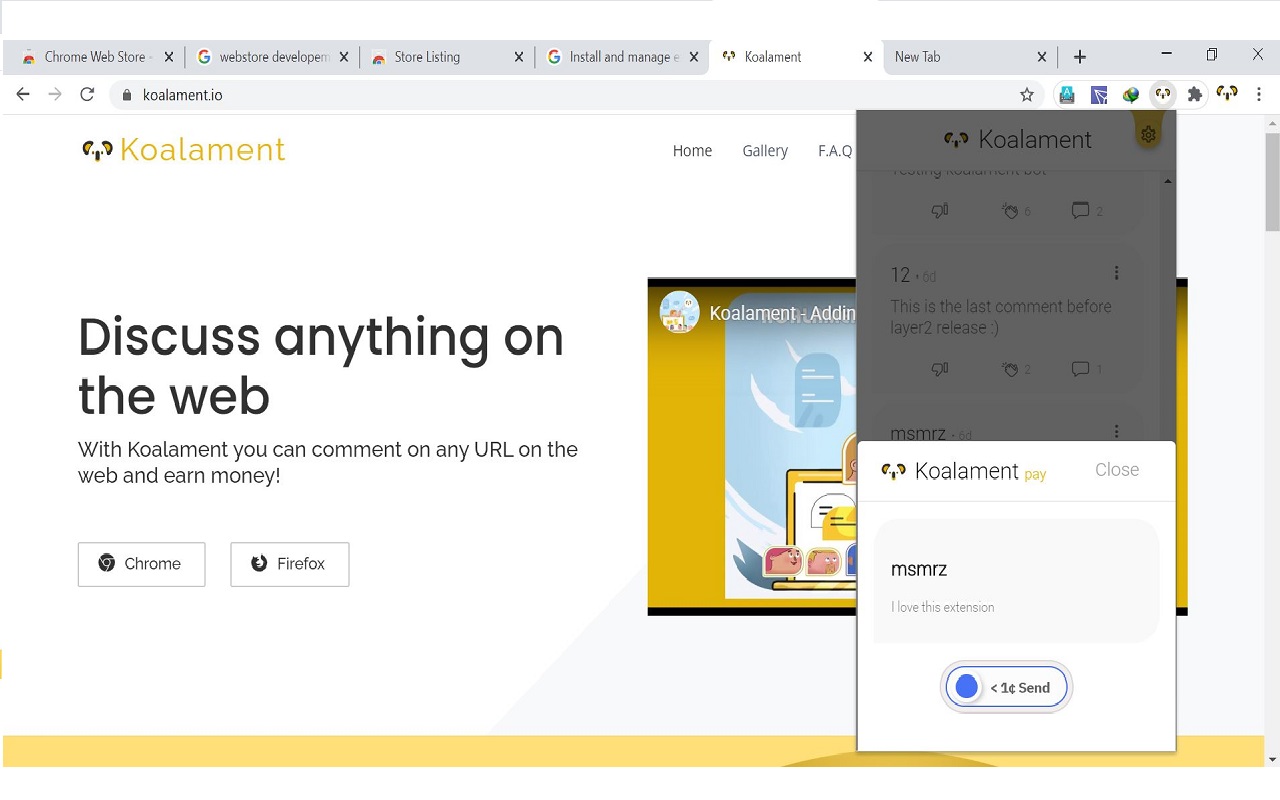This screenshot has height=800, width=1280.
Task: Open Chrome's three-dot browser menu
Action: 1258,94
